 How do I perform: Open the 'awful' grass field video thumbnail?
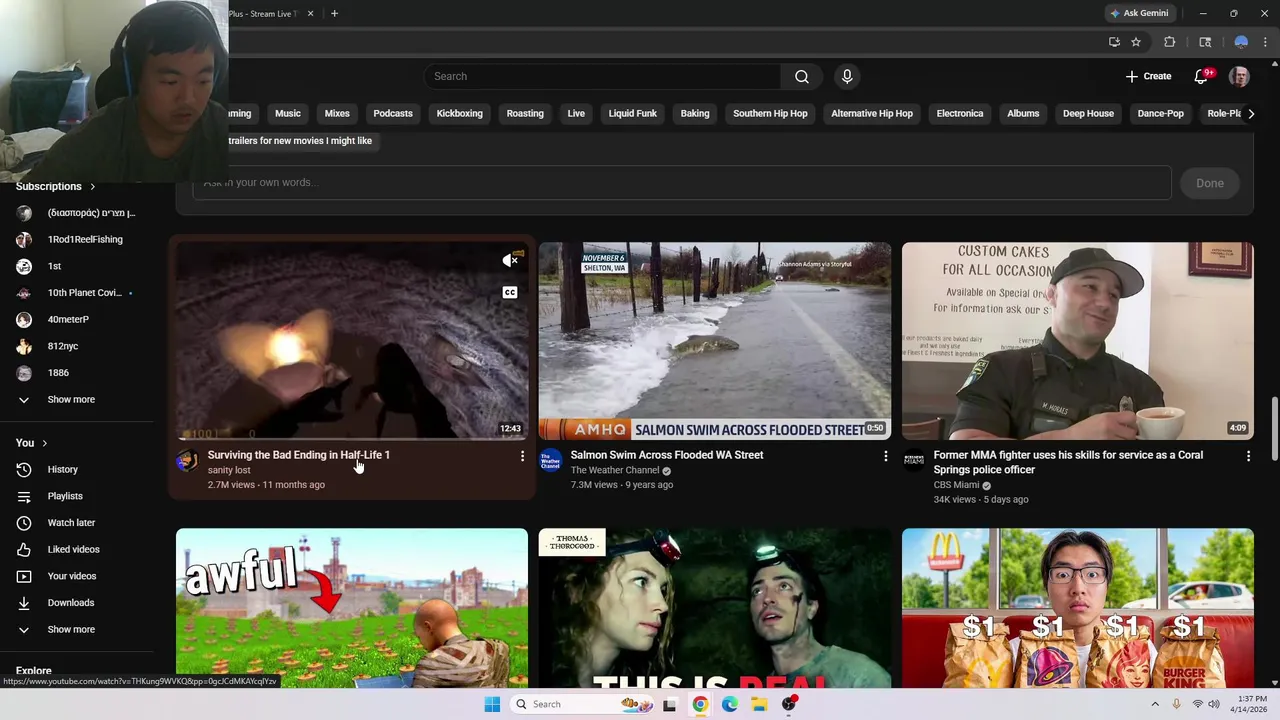tap(352, 608)
